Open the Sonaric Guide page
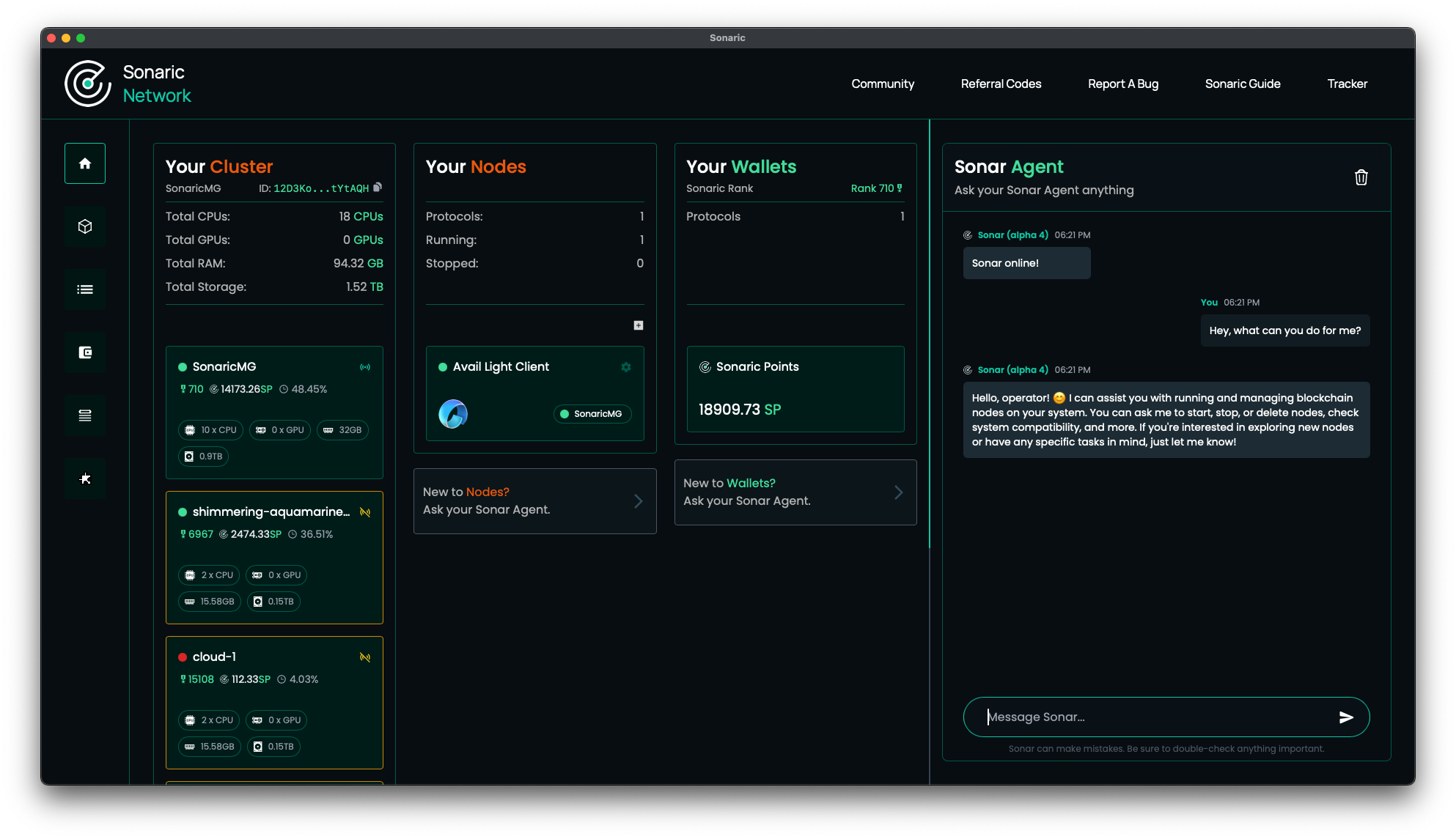Screen dimensions: 1456x839 (x=1243, y=84)
